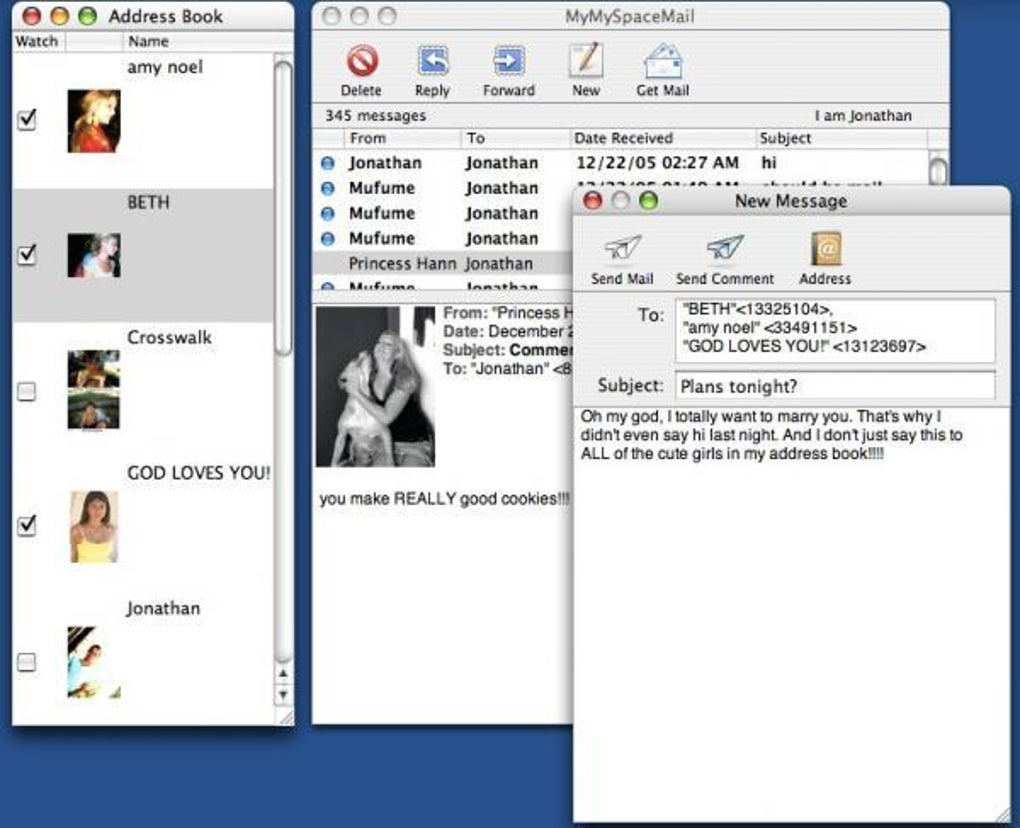Click GOD LOVES YOU! contact name
Screen dimensions: 1020x828
tap(198, 473)
